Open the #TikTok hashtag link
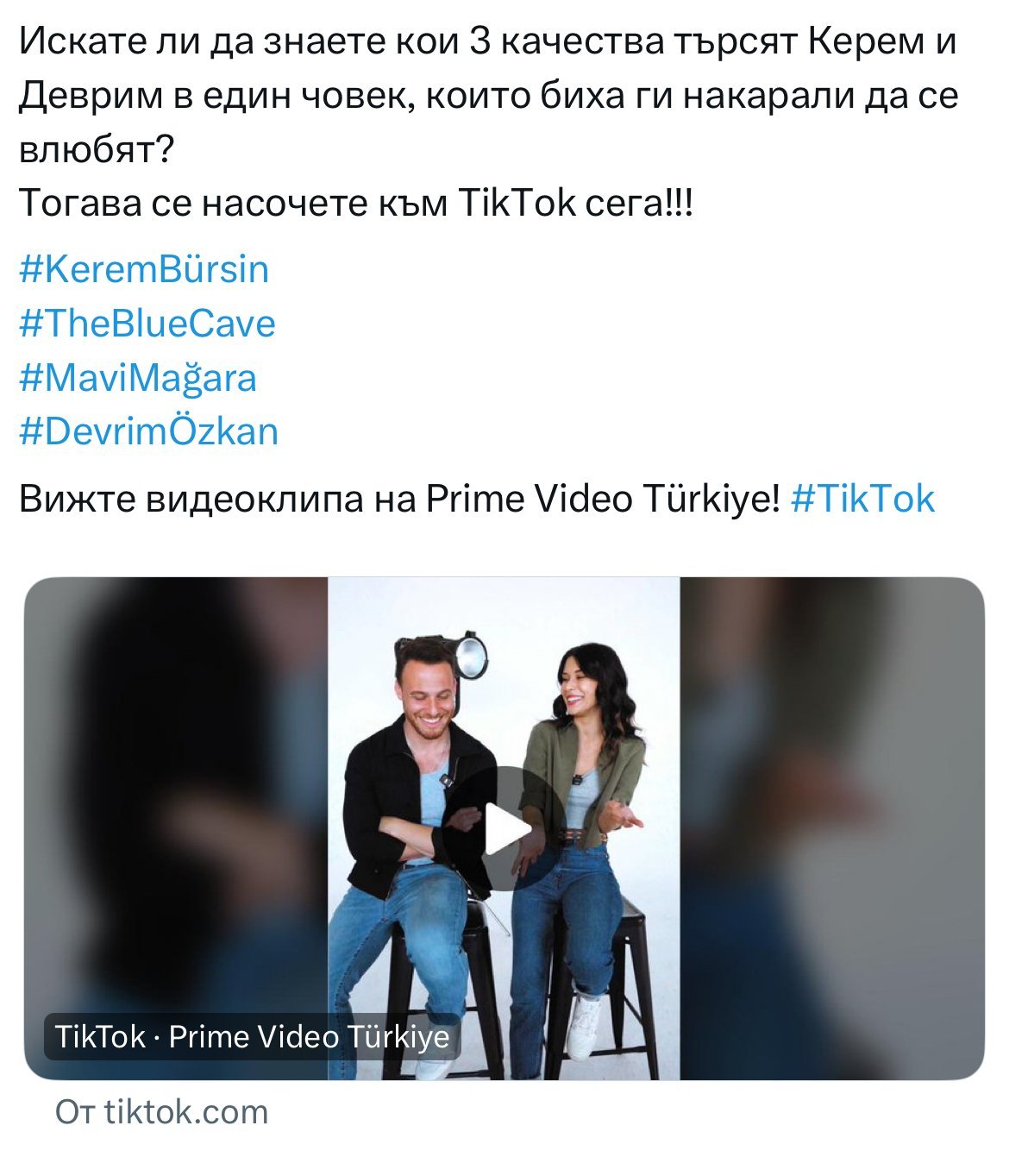1009x1176 pixels. [862, 499]
